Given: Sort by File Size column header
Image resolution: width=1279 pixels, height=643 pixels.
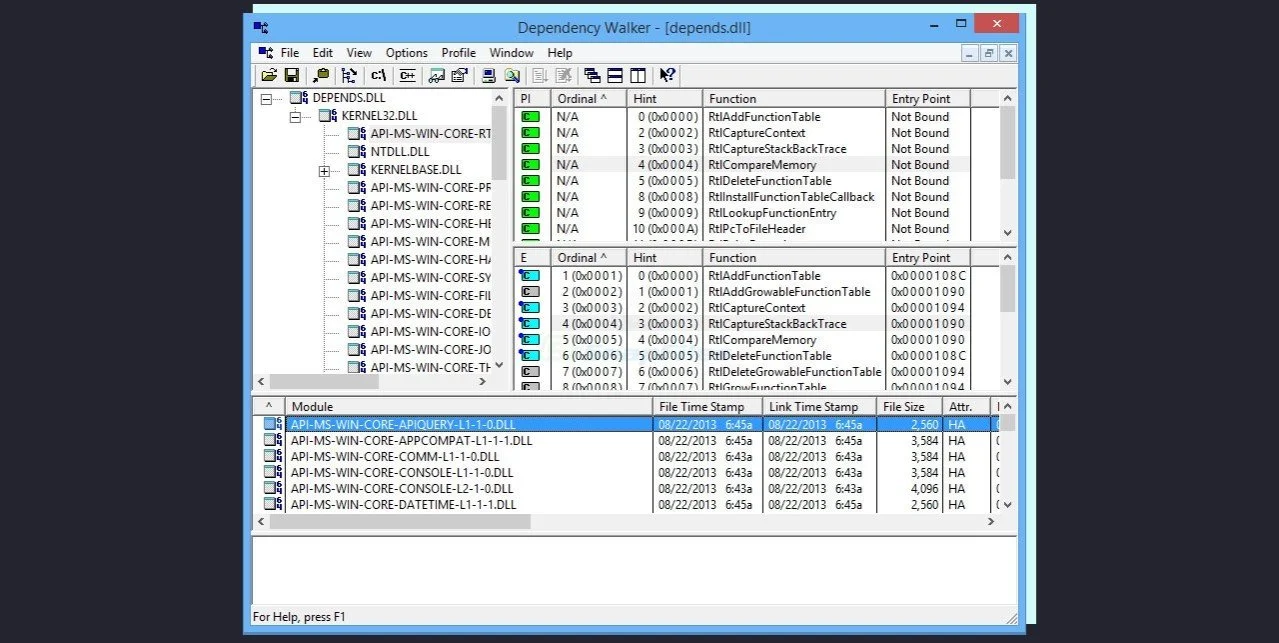Looking at the screenshot, I should pos(910,407).
